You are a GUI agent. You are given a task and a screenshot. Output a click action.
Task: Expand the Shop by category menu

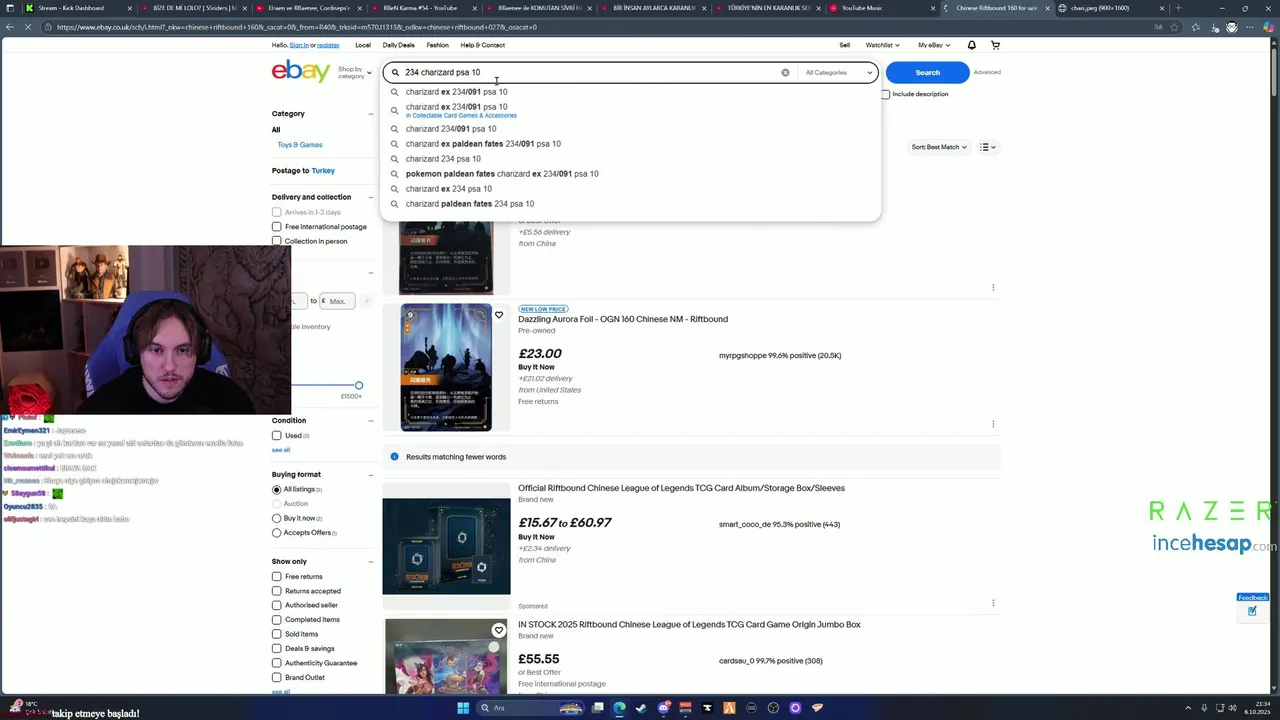click(354, 73)
